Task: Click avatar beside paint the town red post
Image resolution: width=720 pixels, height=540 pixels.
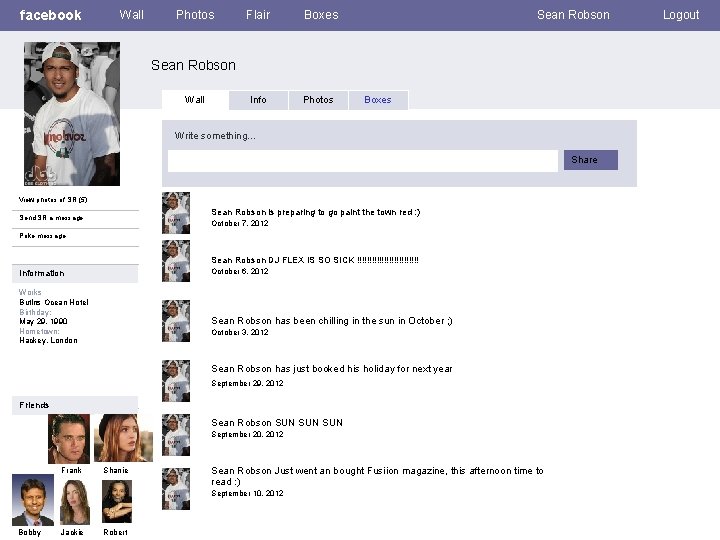Action: pyautogui.click(x=176, y=213)
